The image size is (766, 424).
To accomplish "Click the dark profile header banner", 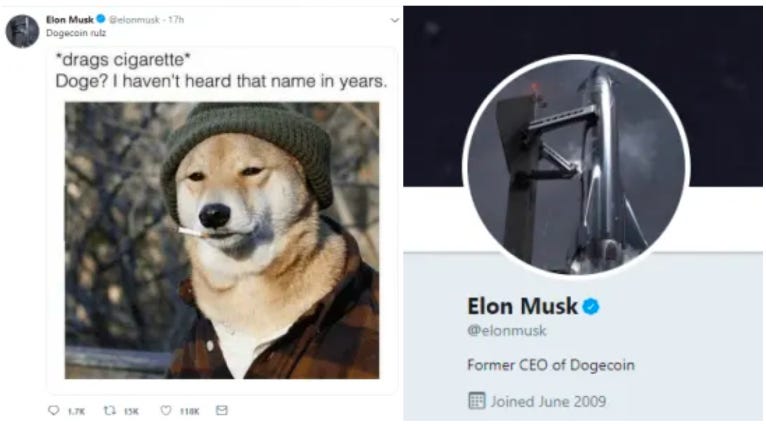I will tap(583, 97).
